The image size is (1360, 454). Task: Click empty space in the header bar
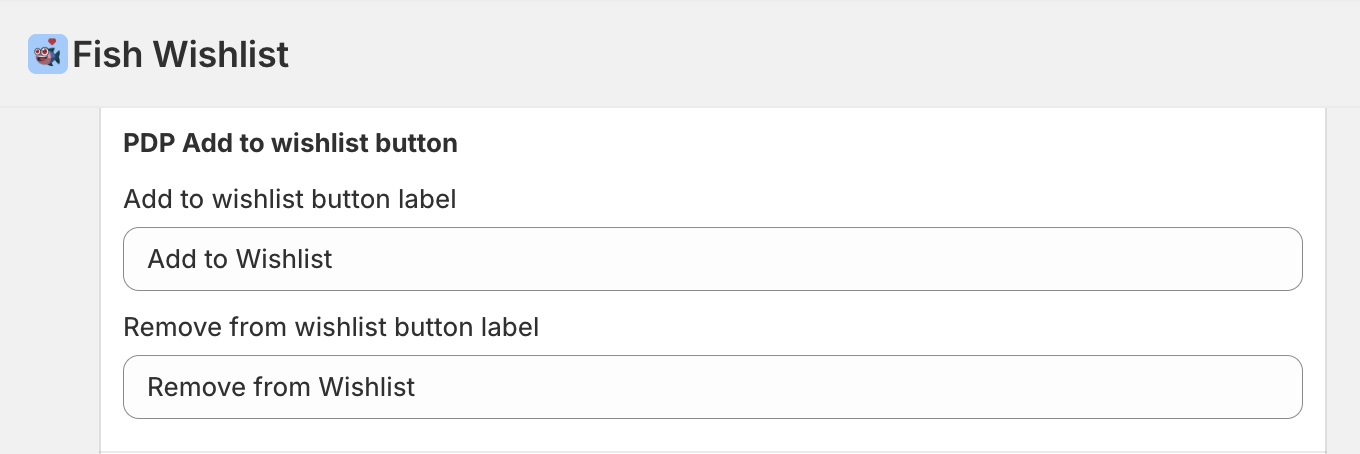800,54
